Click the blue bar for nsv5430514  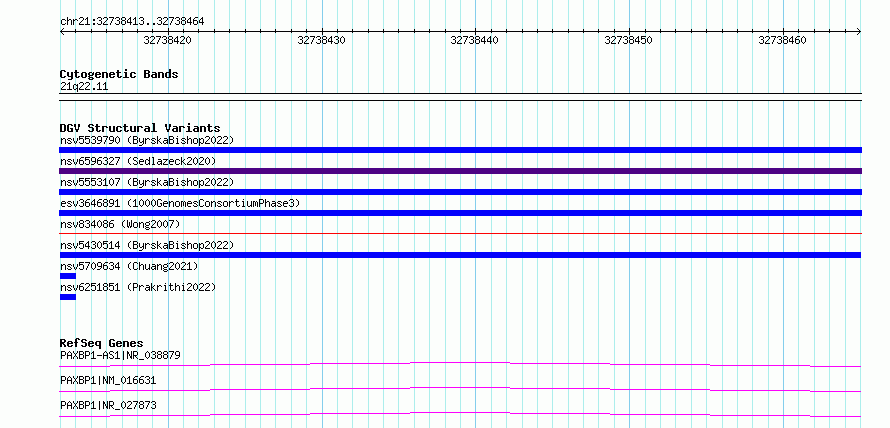pos(460,255)
